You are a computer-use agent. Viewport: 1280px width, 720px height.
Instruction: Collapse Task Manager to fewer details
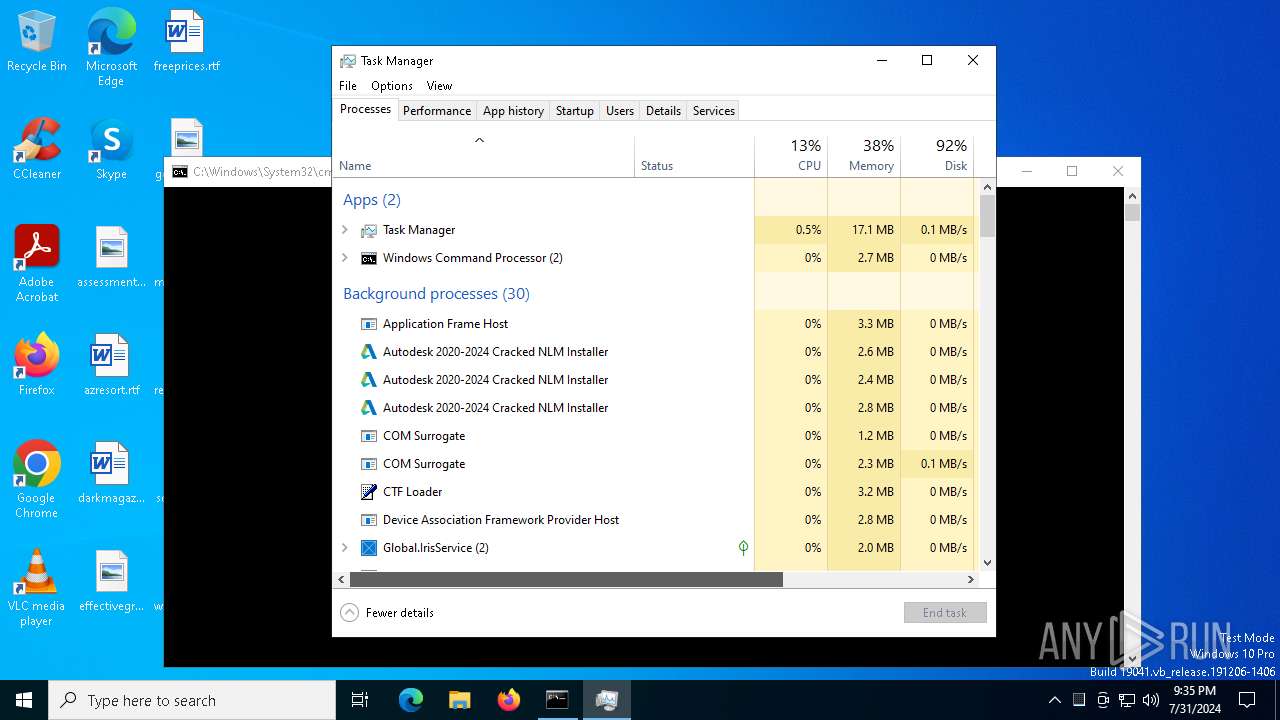388,613
